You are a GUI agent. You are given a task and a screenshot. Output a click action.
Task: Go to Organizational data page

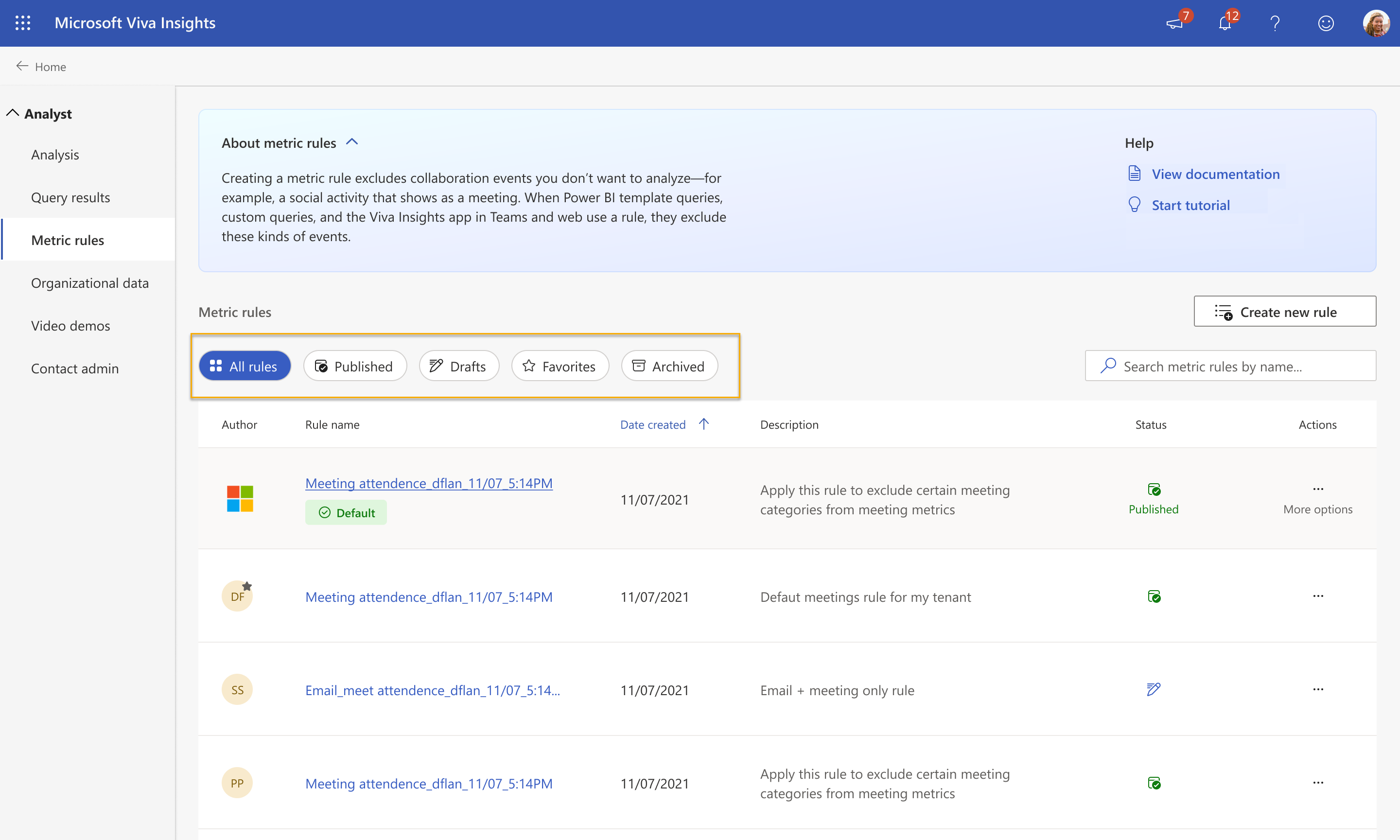[89, 282]
